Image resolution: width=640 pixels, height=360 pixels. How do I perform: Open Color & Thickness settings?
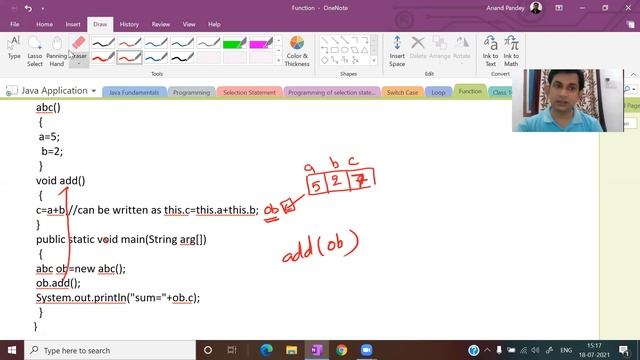pyautogui.click(x=297, y=51)
